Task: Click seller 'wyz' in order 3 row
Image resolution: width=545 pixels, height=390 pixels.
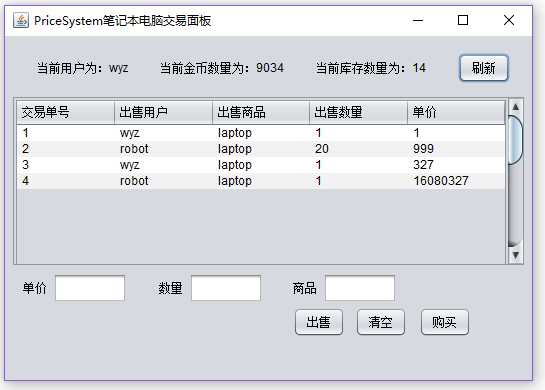Action: click(x=163, y=165)
